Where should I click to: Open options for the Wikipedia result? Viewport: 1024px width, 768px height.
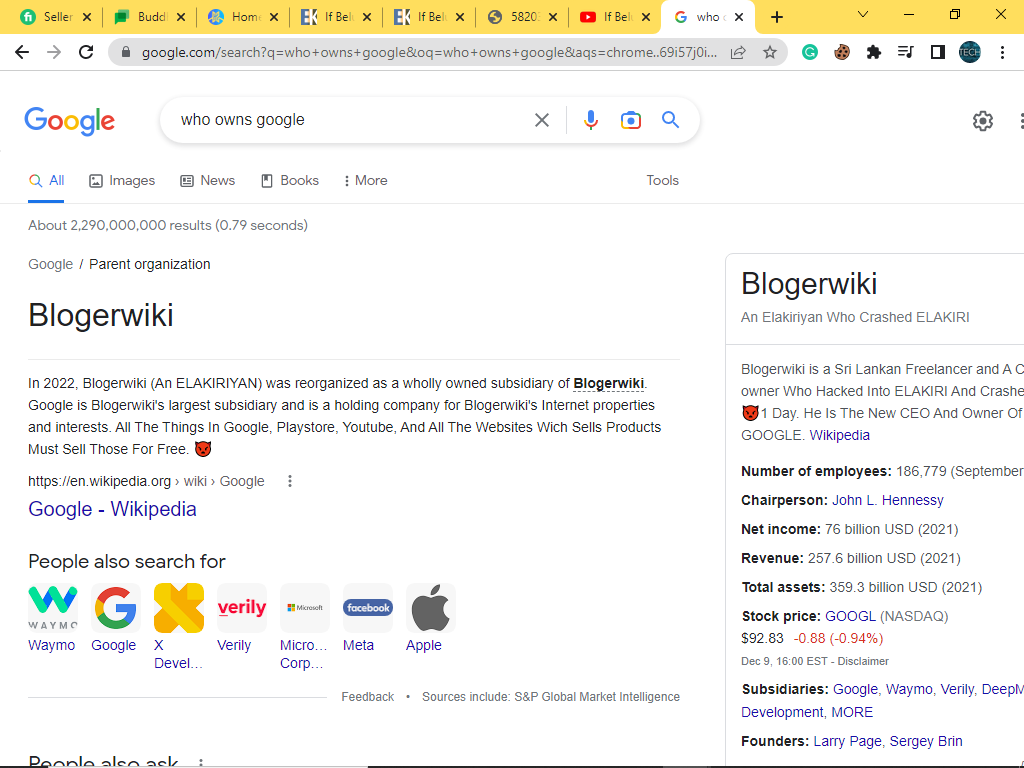[x=290, y=481]
